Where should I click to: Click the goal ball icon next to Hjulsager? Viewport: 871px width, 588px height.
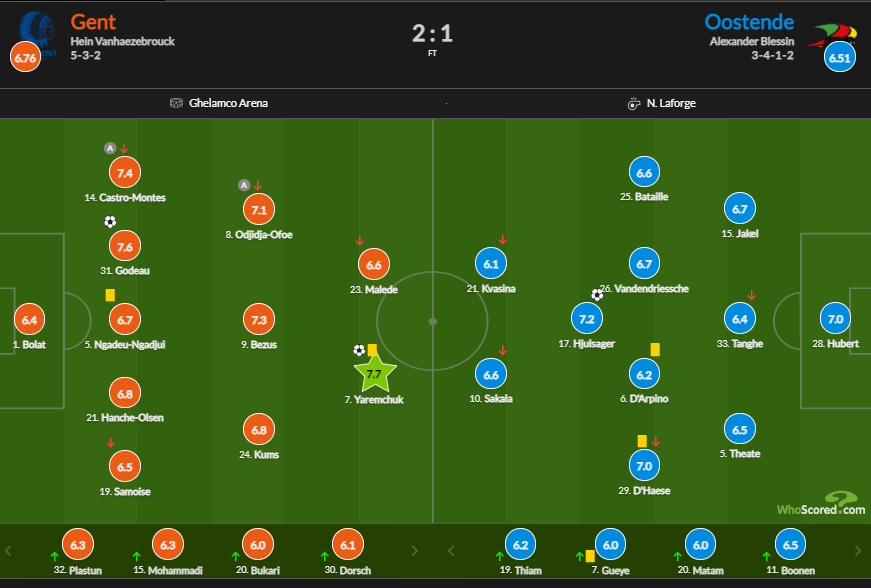tap(597, 294)
